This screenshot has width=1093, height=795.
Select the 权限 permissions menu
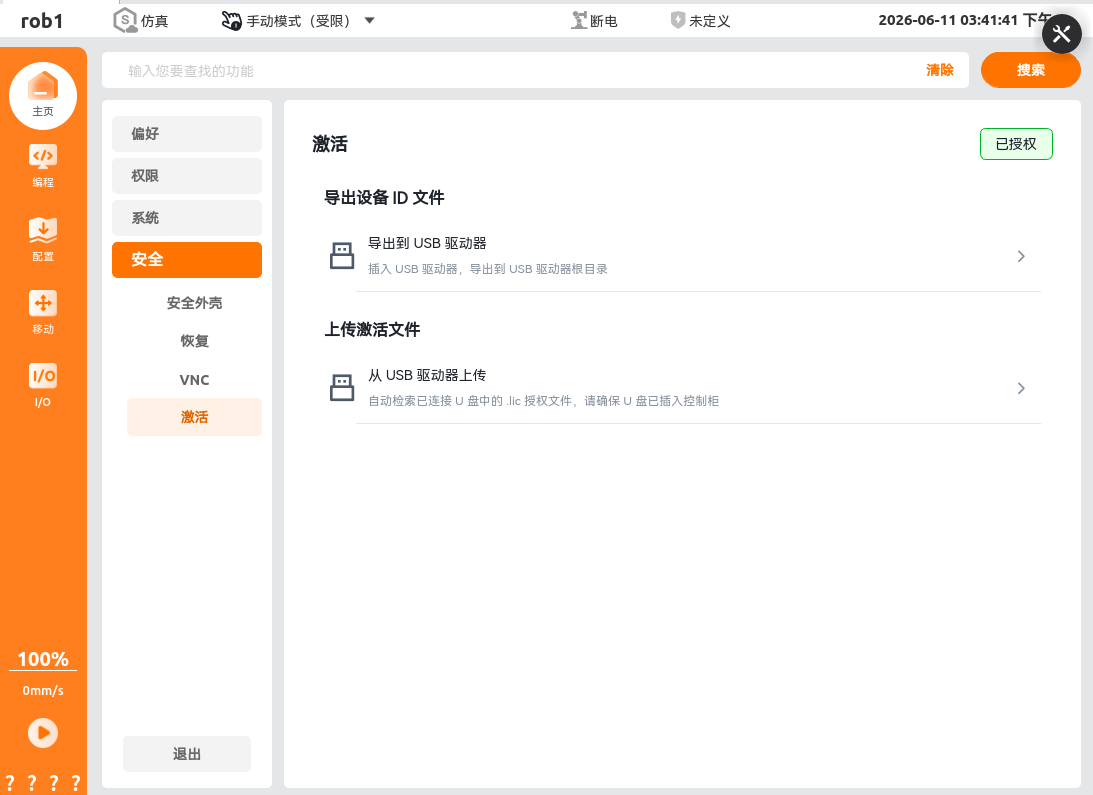point(187,176)
